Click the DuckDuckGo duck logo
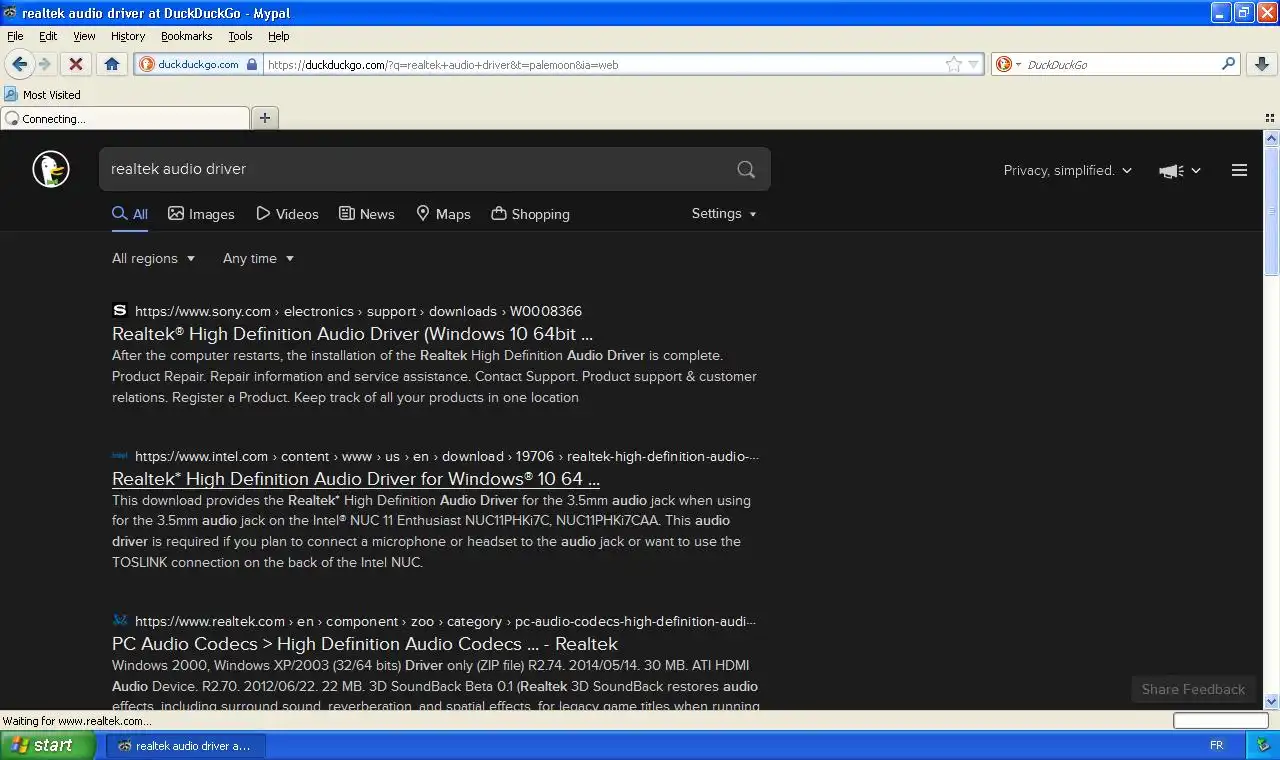Image resolution: width=1280 pixels, height=760 pixels. tap(51, 169)
